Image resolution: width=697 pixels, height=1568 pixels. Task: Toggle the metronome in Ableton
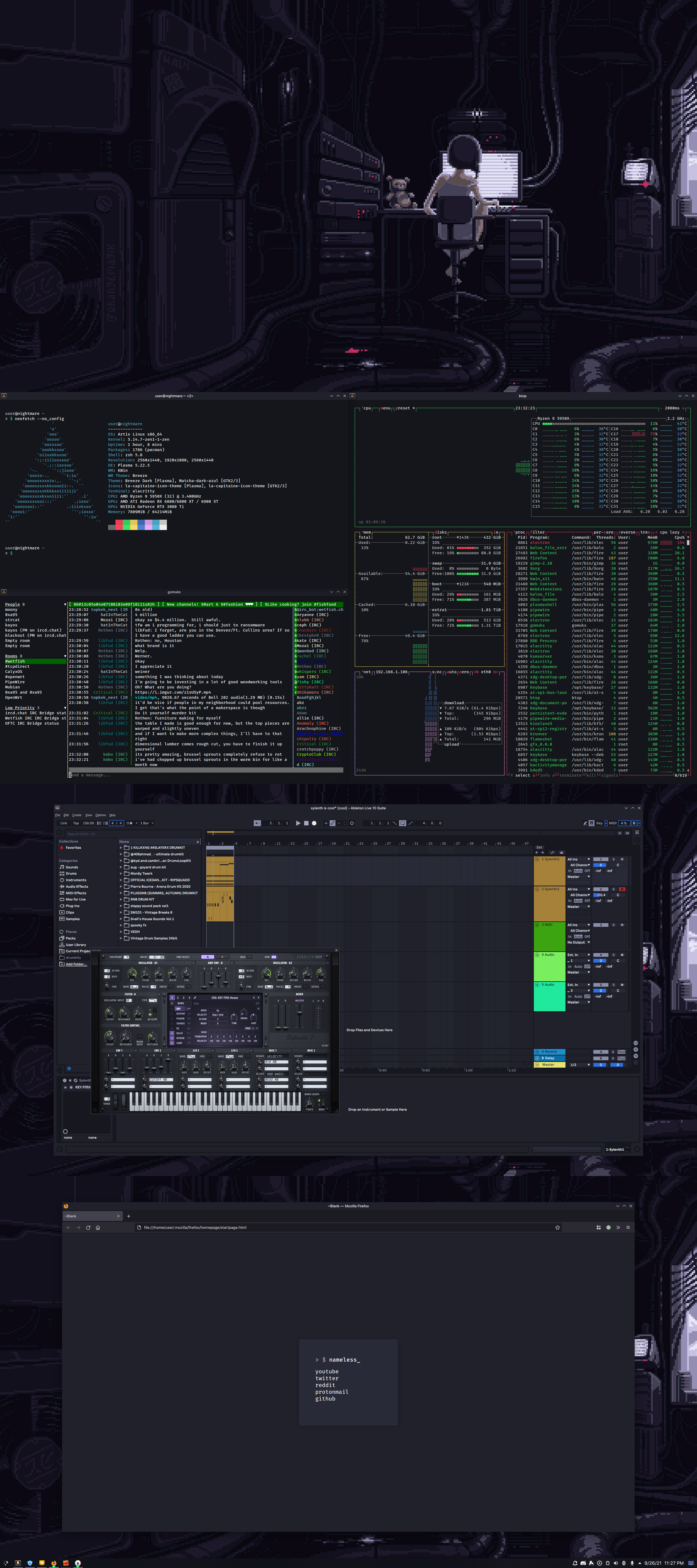[130, 823]
